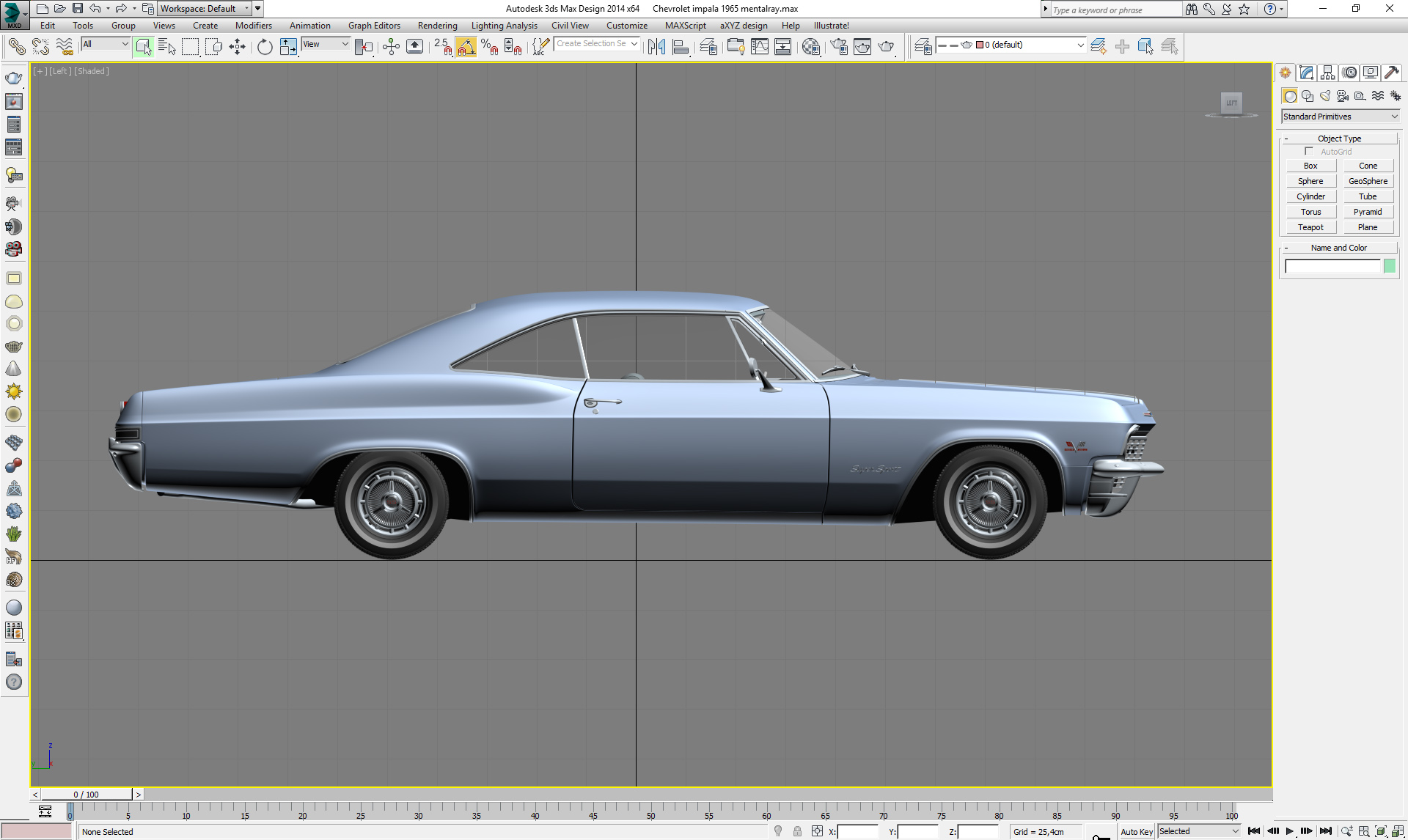Open the Graph Editors menu

pos(374,26)
